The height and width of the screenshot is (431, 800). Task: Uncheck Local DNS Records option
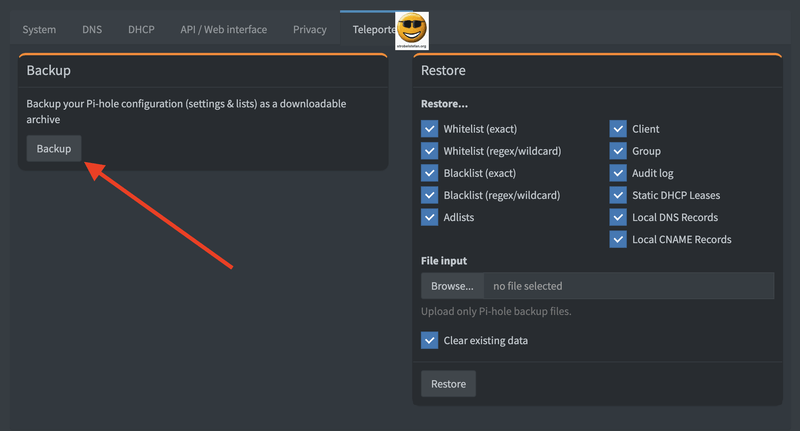tap(618, 217)
